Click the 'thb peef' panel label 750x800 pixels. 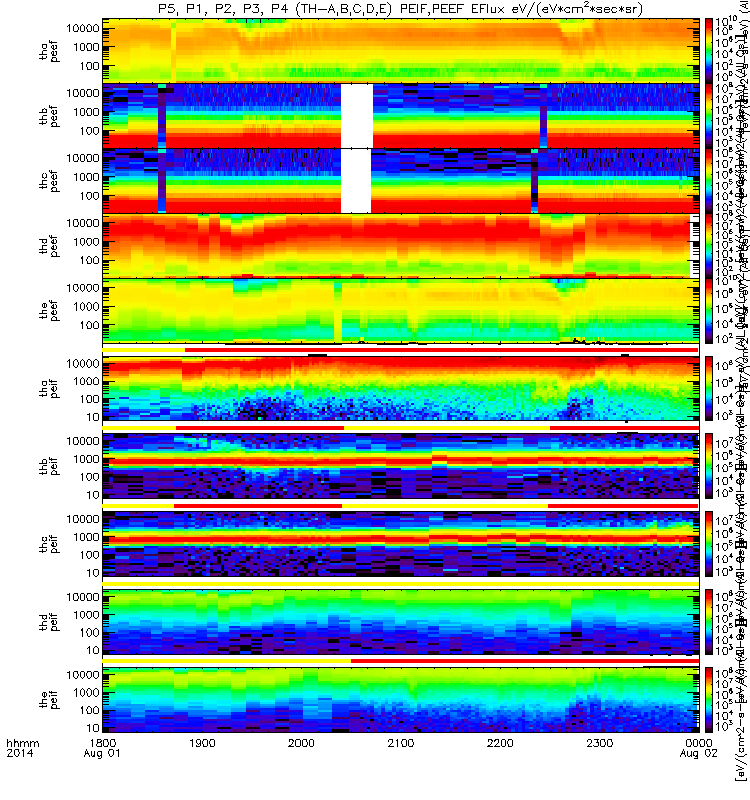[x=49, y=116]
